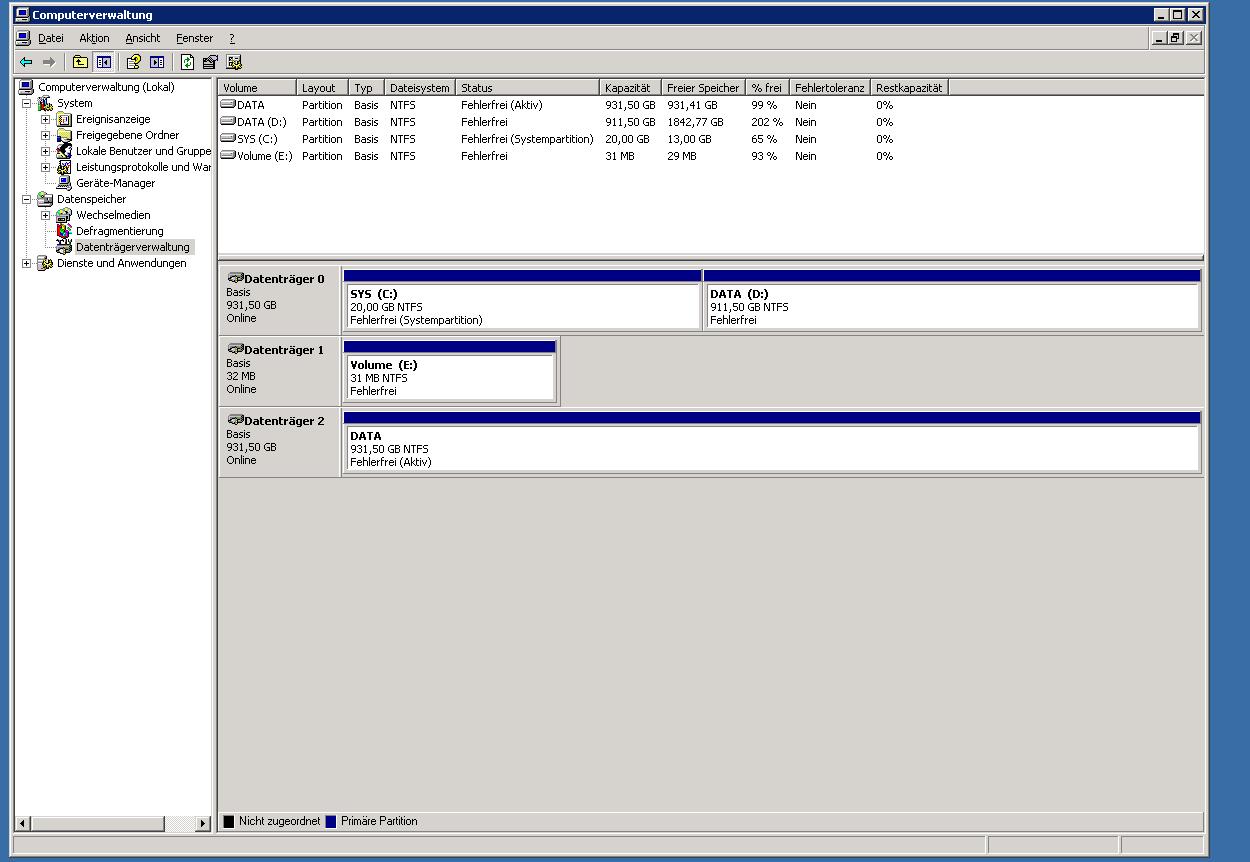Click the drive icon beside Volume (E:) row

click(x=228, y=156)
